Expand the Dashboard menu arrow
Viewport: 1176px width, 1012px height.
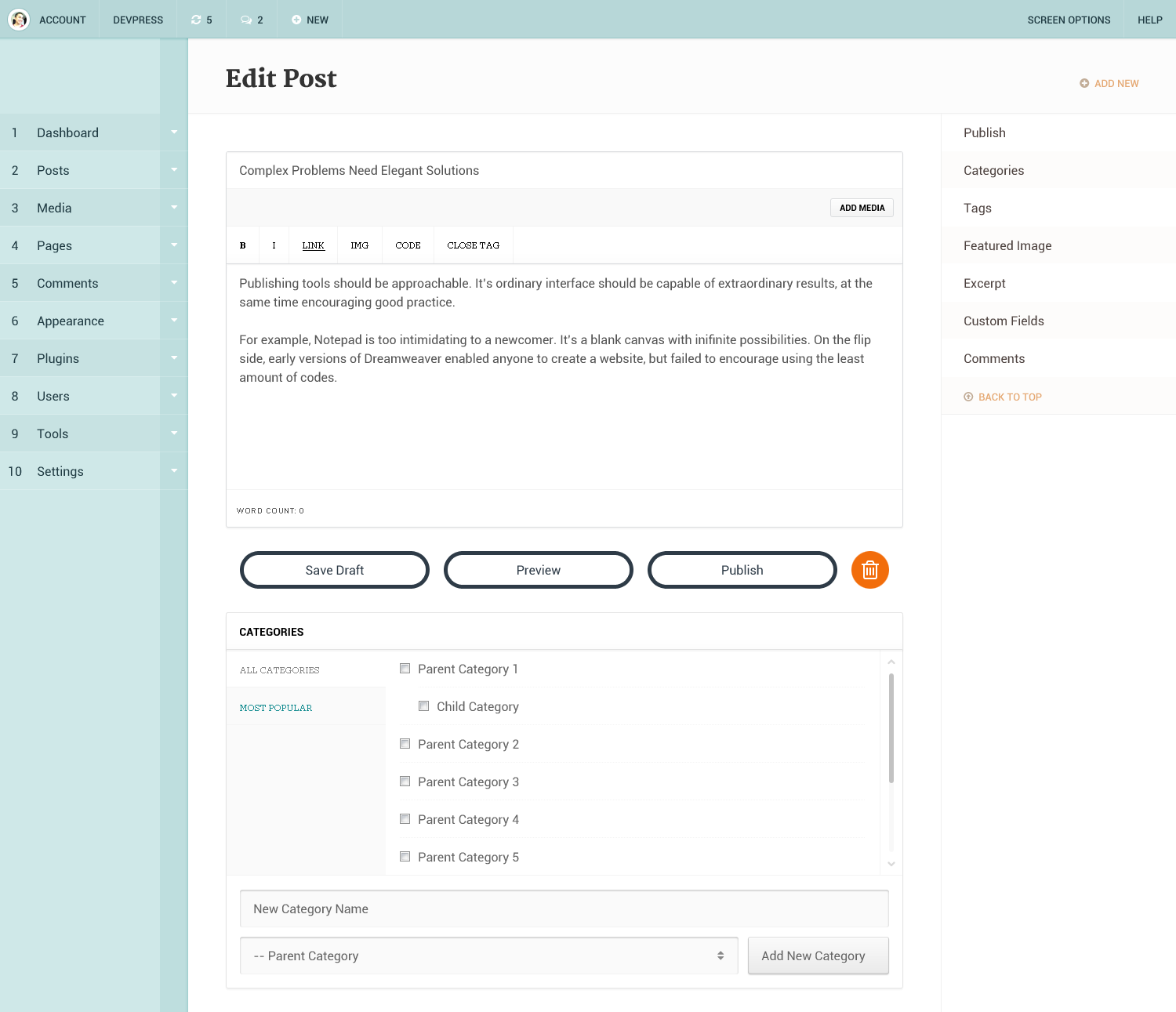pos(174,132)
